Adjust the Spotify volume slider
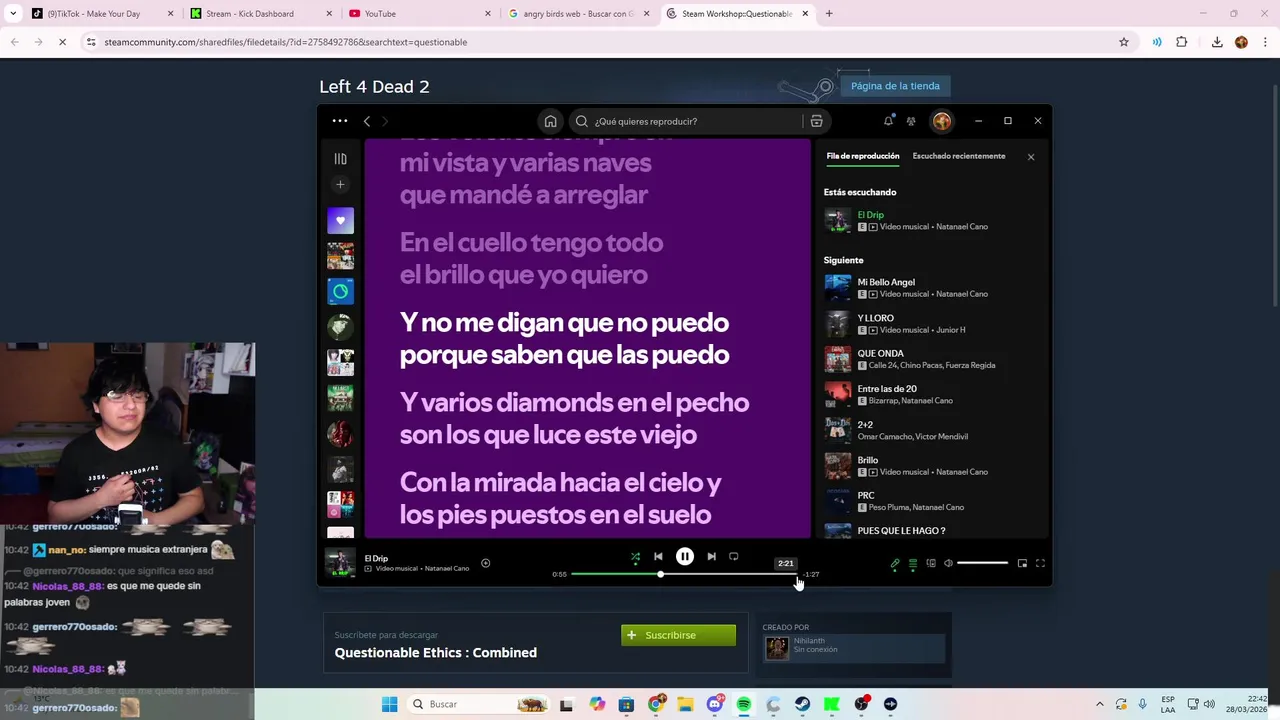1280x720 pixels. [x=982, y=563]
